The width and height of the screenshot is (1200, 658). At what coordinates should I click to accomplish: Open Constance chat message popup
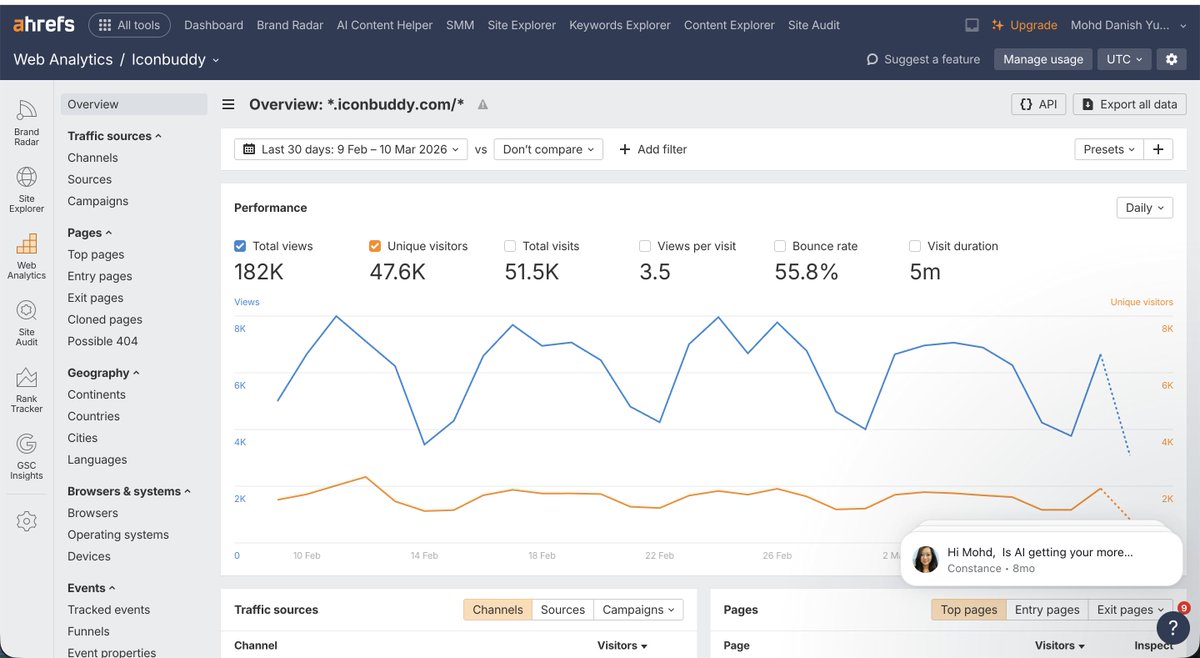(x=1041, y=559)
